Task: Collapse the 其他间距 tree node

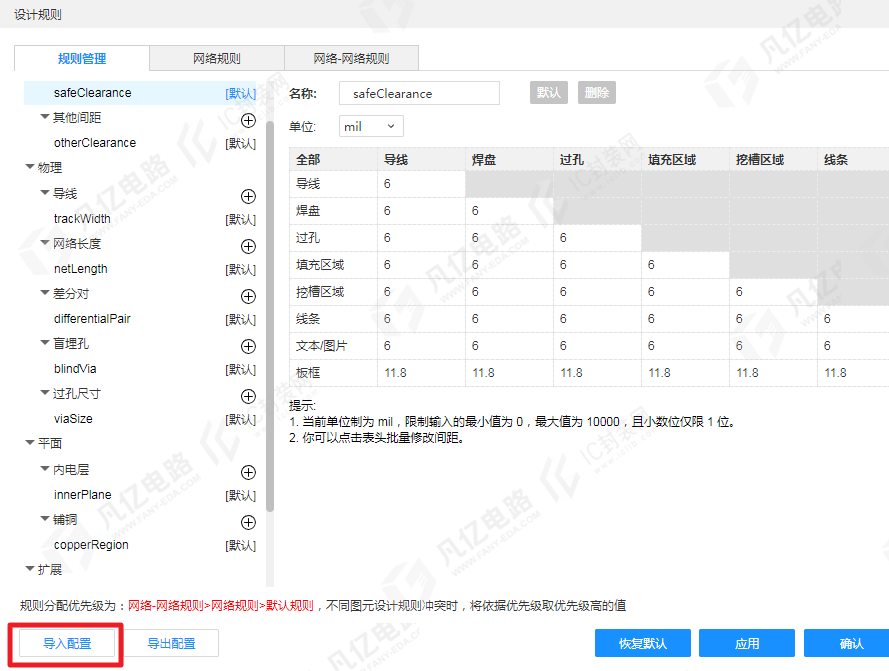Action: tap(45, 117)
